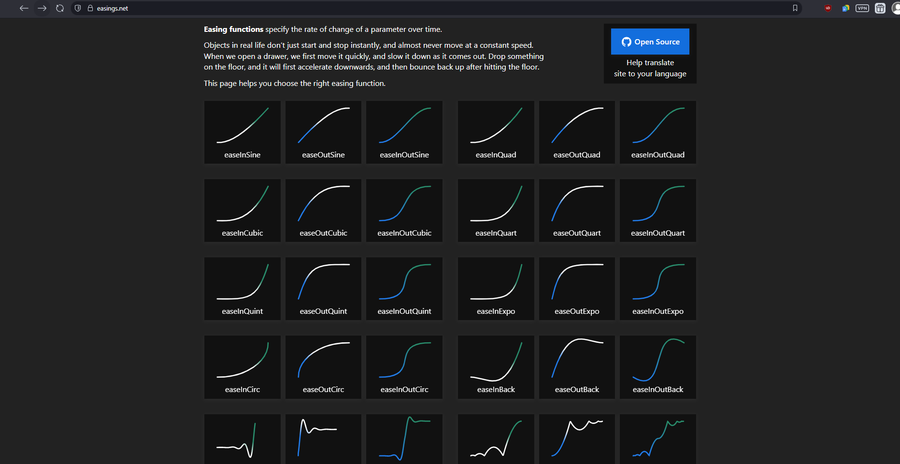Select the easeOutQuad easing card
This screenshot has width=900, height=464.
point(577,132)
